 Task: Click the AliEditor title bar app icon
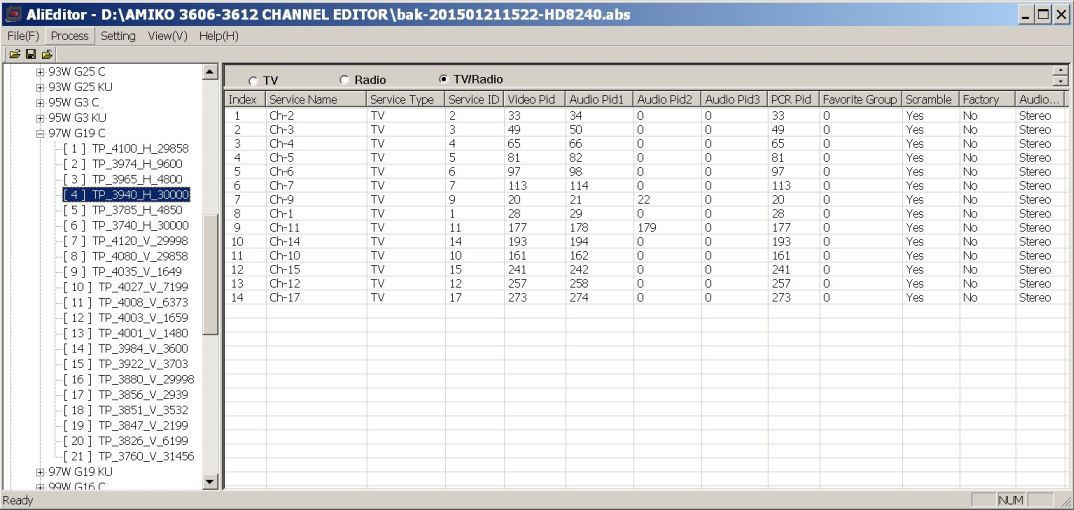coord(13,13)
